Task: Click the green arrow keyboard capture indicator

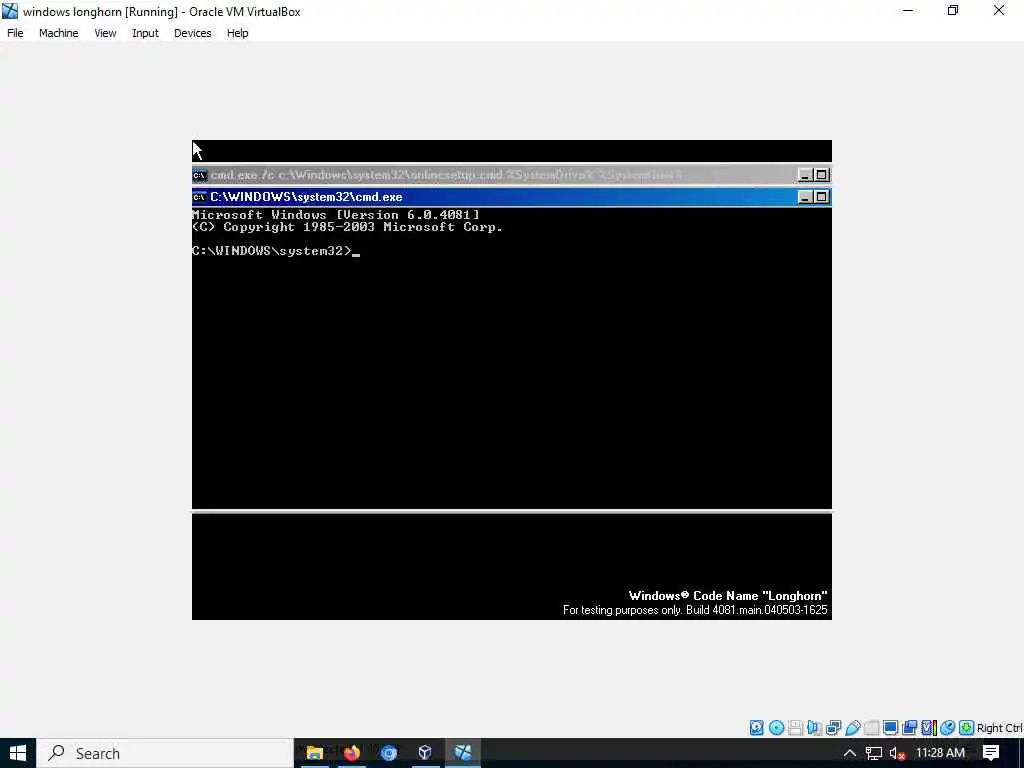Action: point(967,728)
